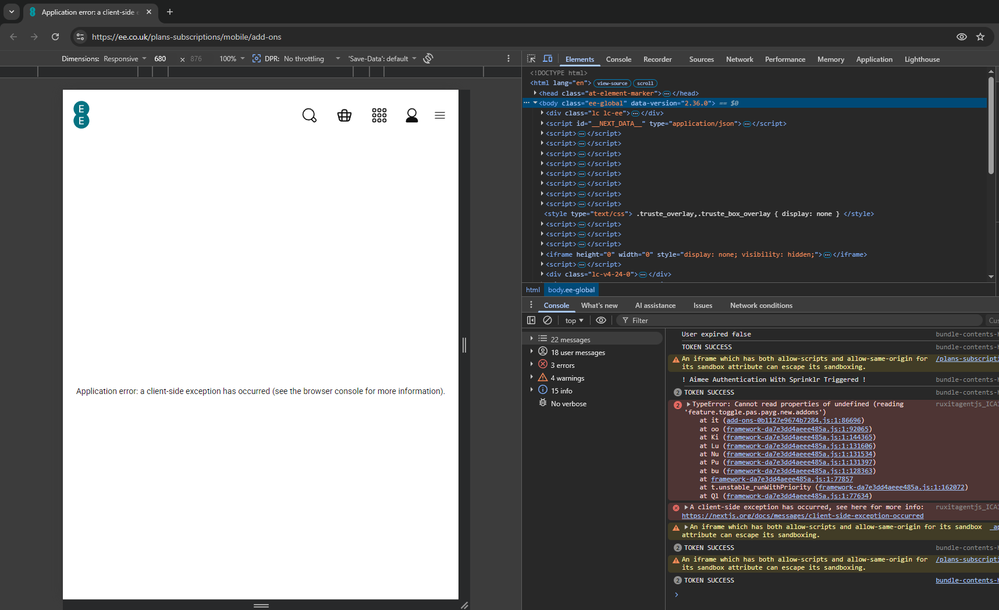The image size is (999, 610).
Task: Expand the __NEXT_DATA__ script node
Action: 542,123
